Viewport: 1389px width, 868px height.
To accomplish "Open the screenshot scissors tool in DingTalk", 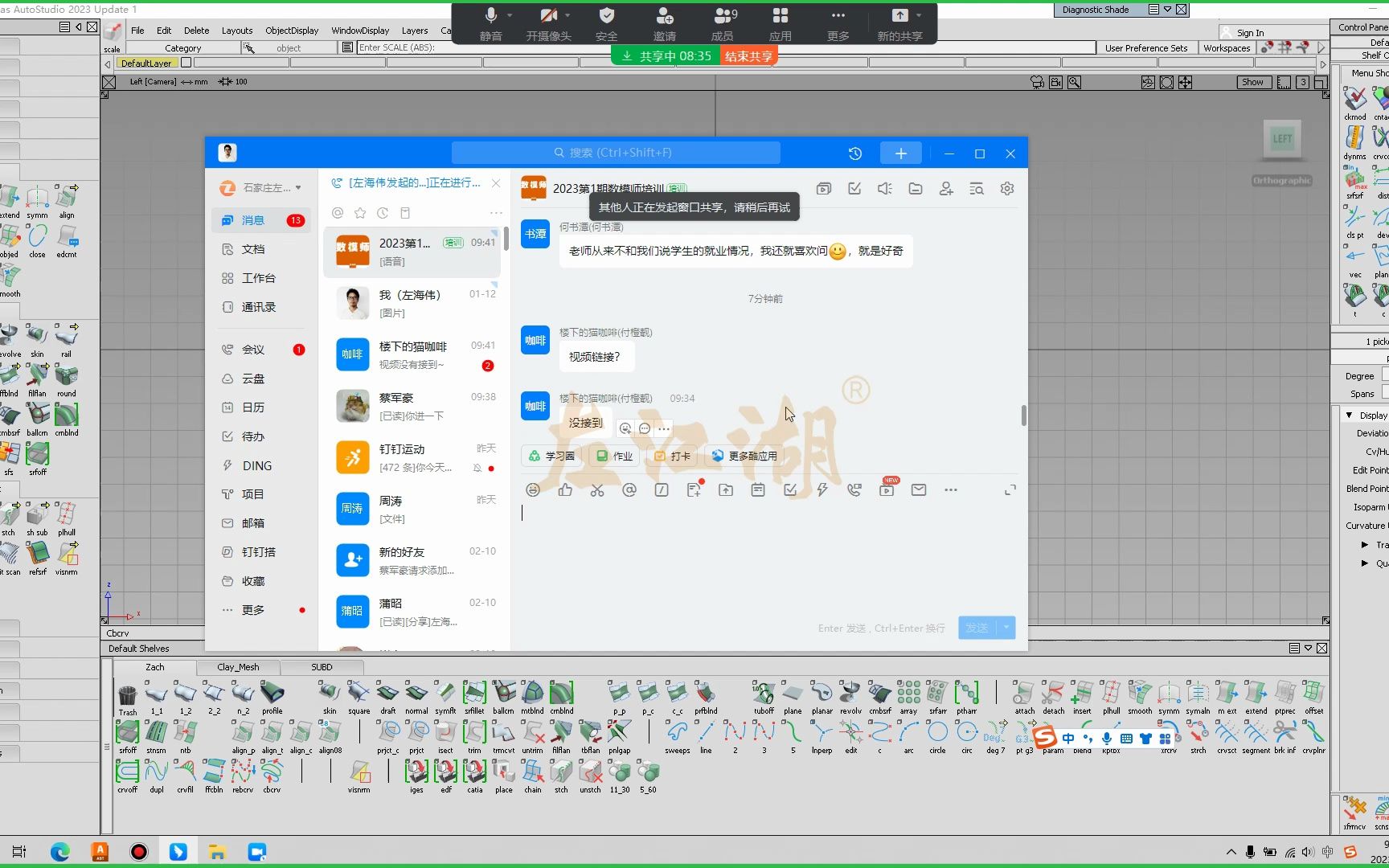I will (596, 489).
